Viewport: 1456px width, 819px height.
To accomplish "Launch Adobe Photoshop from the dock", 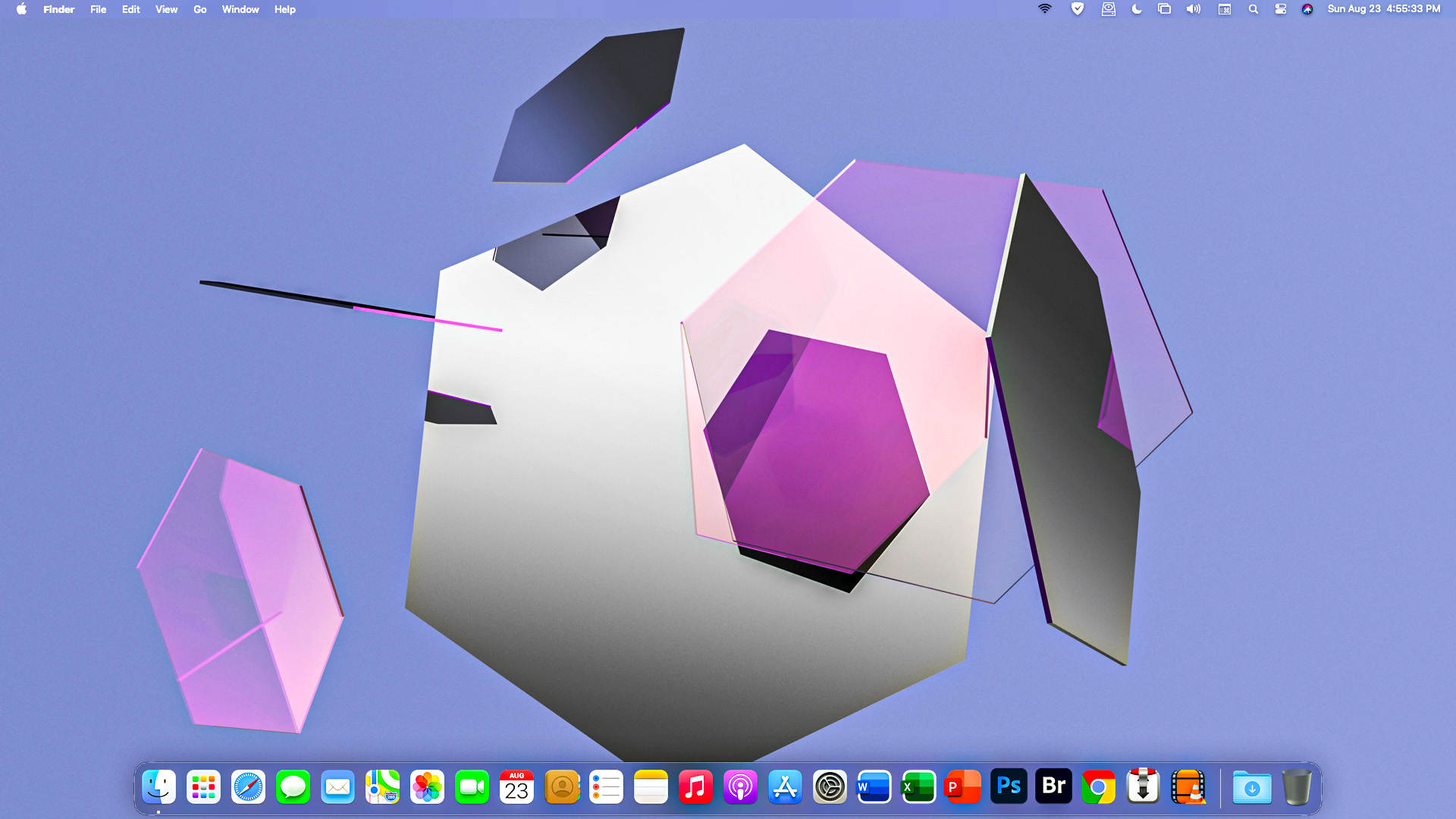I will tap(1009, 787).
